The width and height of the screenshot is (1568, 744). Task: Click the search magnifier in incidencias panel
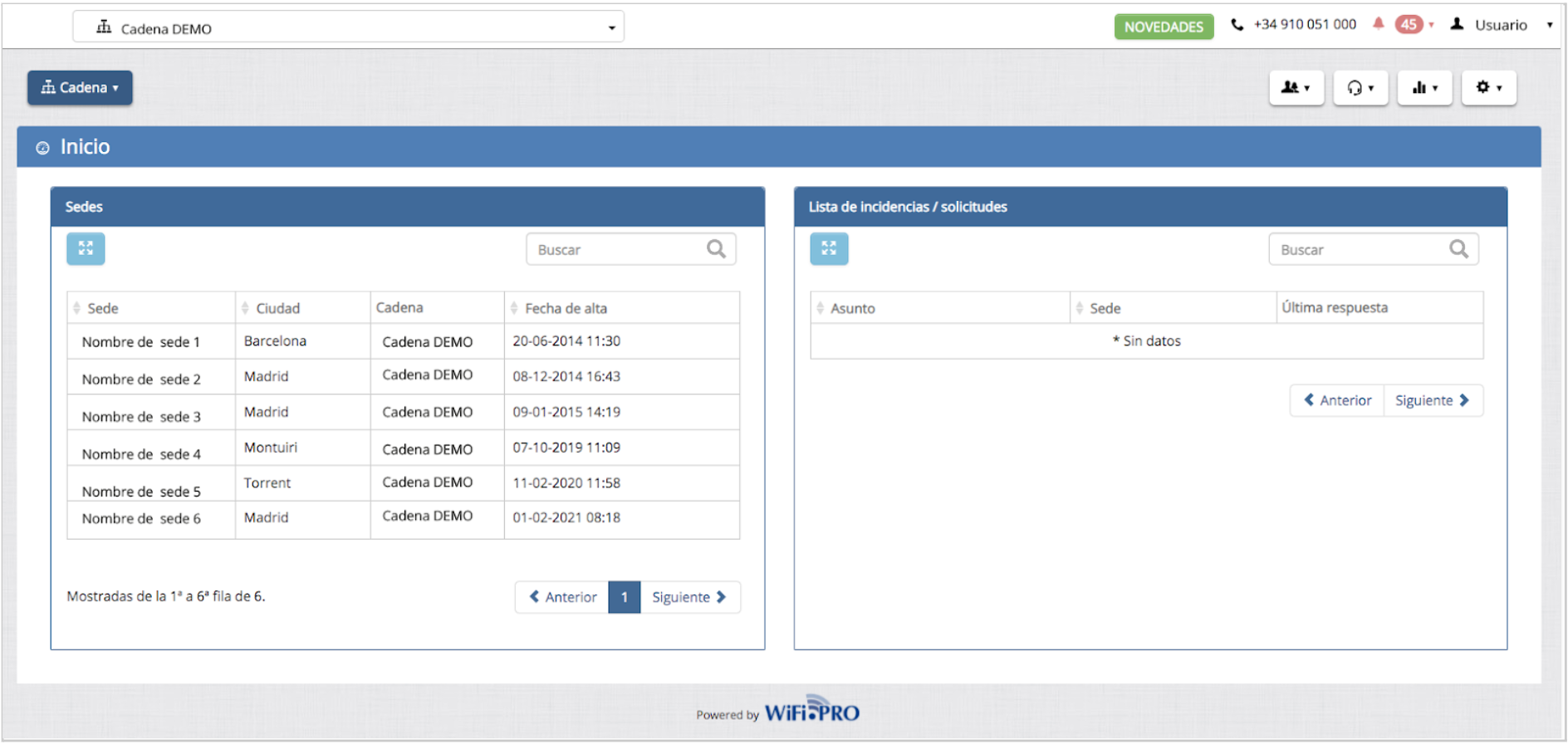[x=1458, y=249]
